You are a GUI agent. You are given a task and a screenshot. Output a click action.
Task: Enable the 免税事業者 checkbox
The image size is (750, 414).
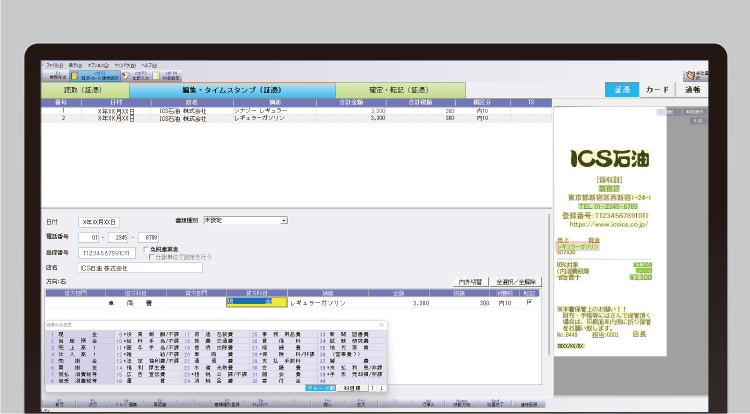click(x=146, y=249)
